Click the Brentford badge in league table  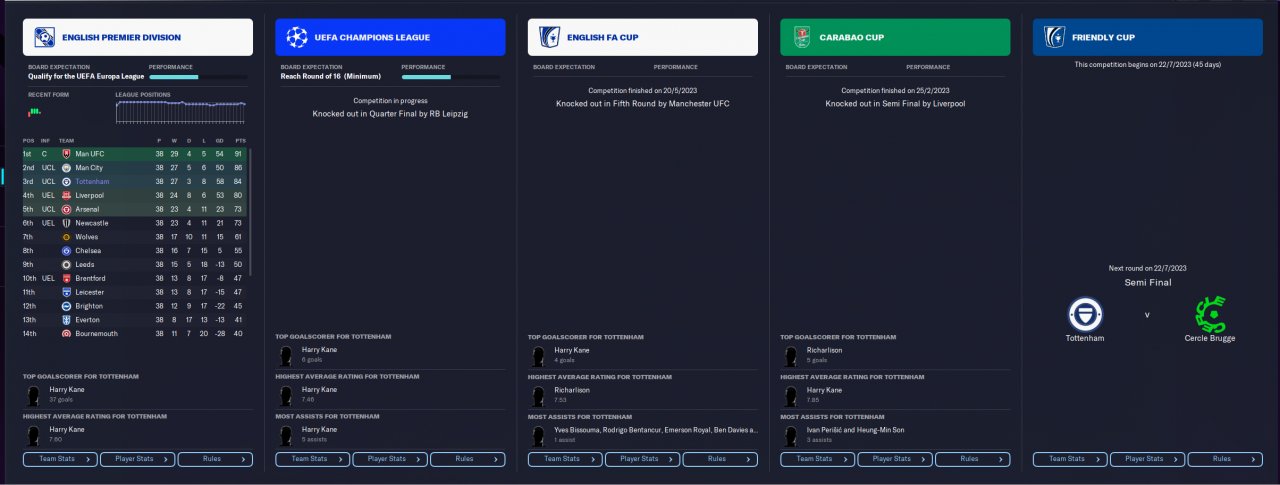pos(66,278)
